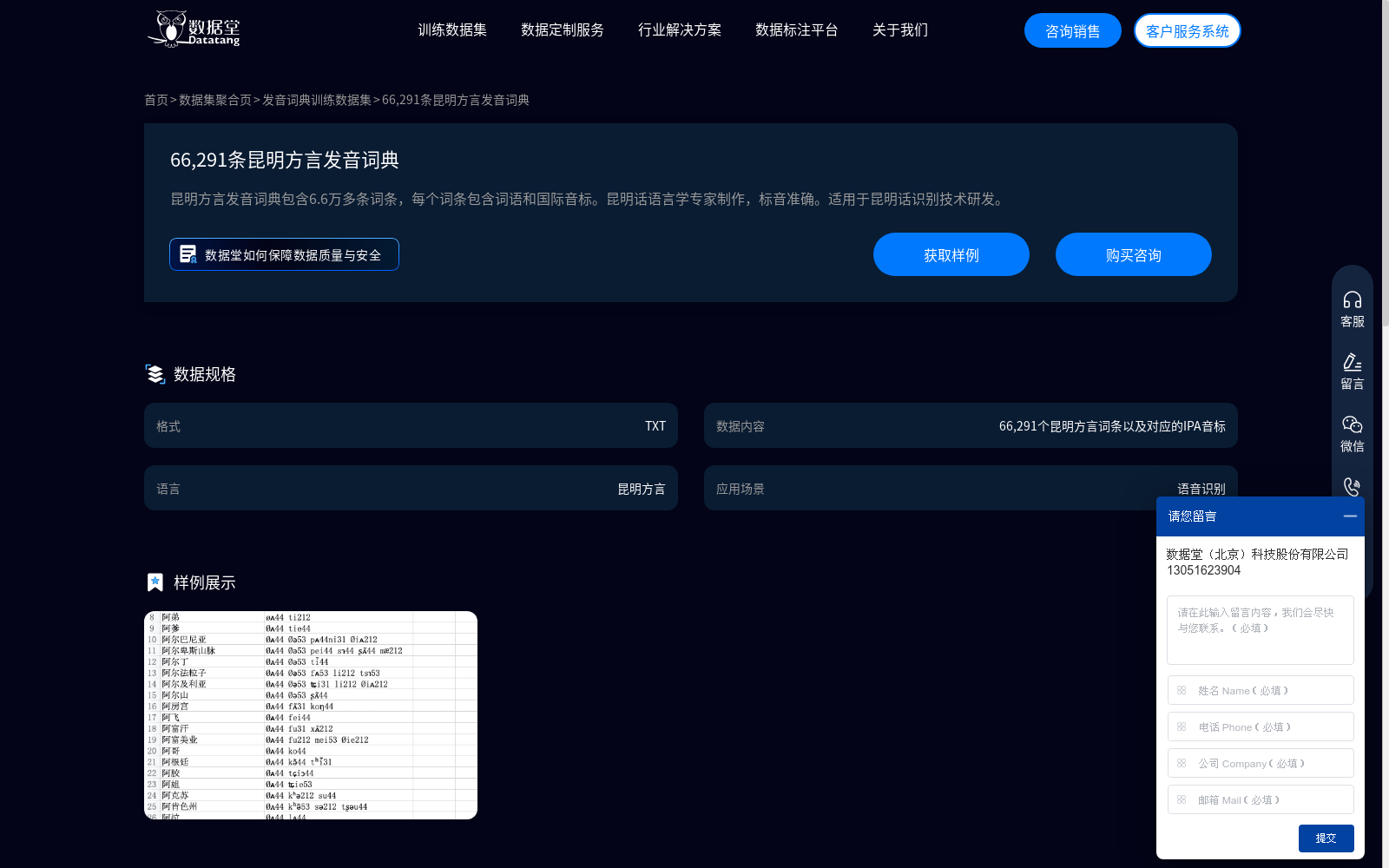Viewport: 1389px width, 868px height.
Task: Open the 关于我们 menu
Action: (900, 30)
